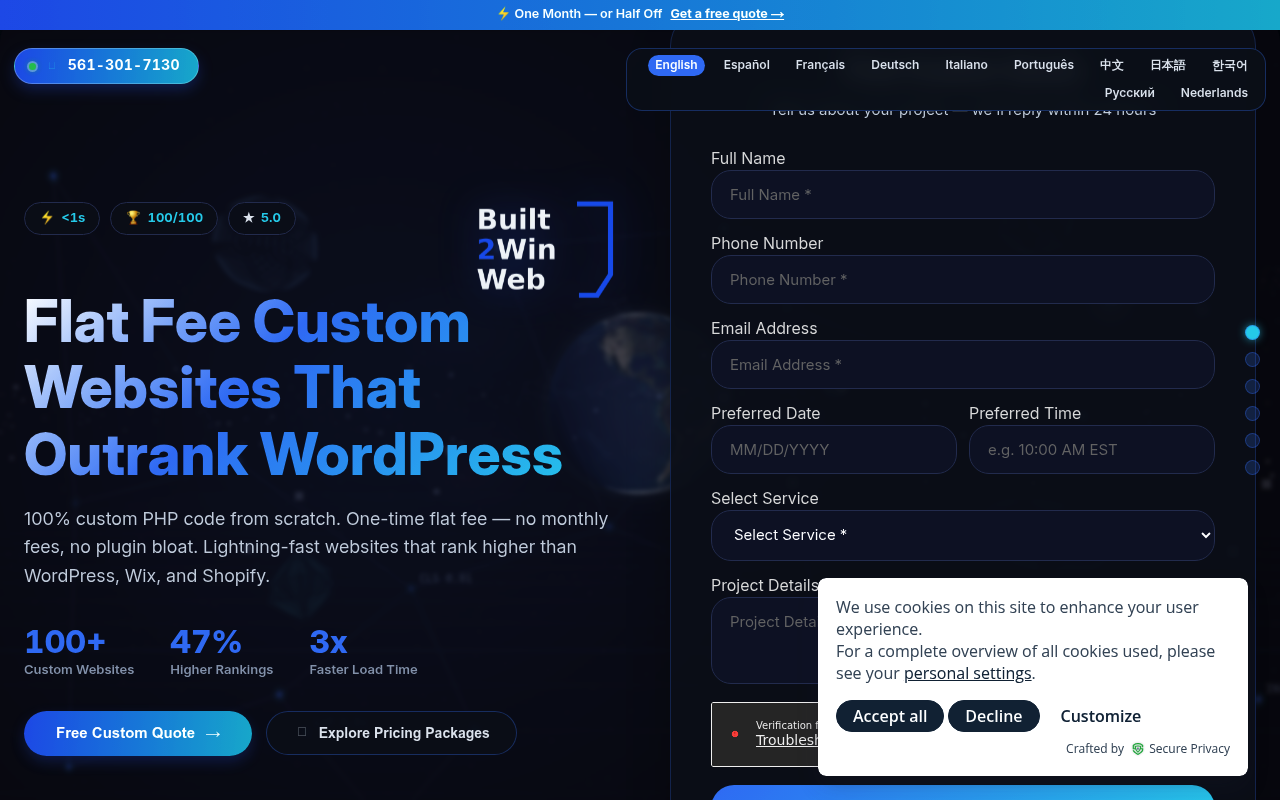
Task: Switch language to 한국어
Action: tap(1230, 65)
